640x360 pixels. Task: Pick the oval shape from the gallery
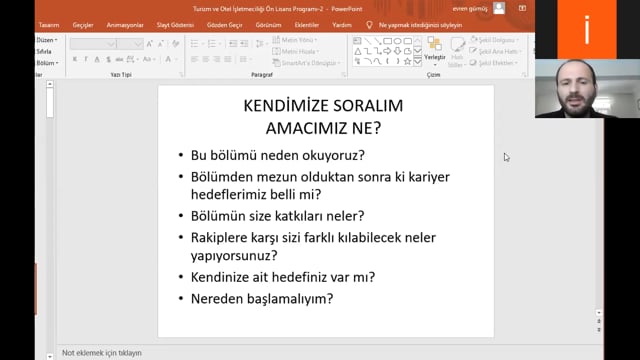pos(397,41)
